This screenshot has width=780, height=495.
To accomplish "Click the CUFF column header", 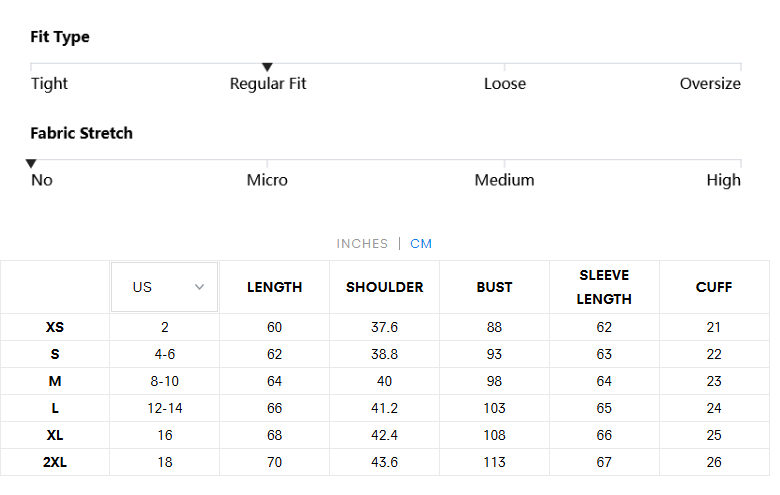I will pos(714,287).
